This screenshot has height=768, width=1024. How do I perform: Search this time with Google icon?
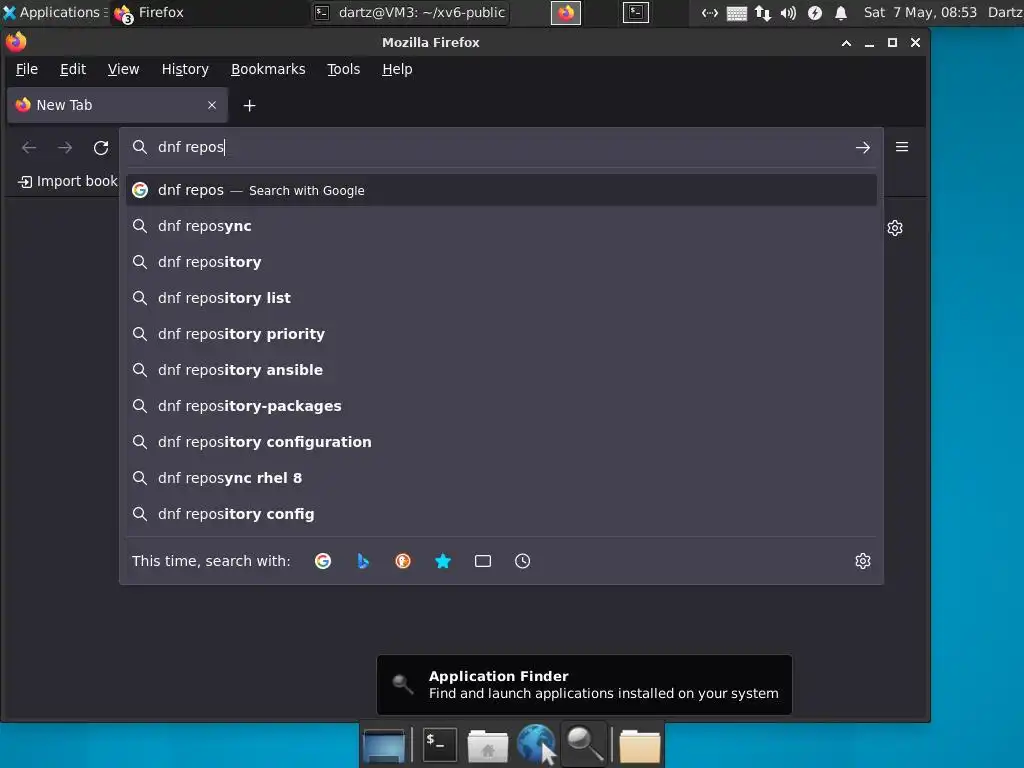[x=323, y=561]
